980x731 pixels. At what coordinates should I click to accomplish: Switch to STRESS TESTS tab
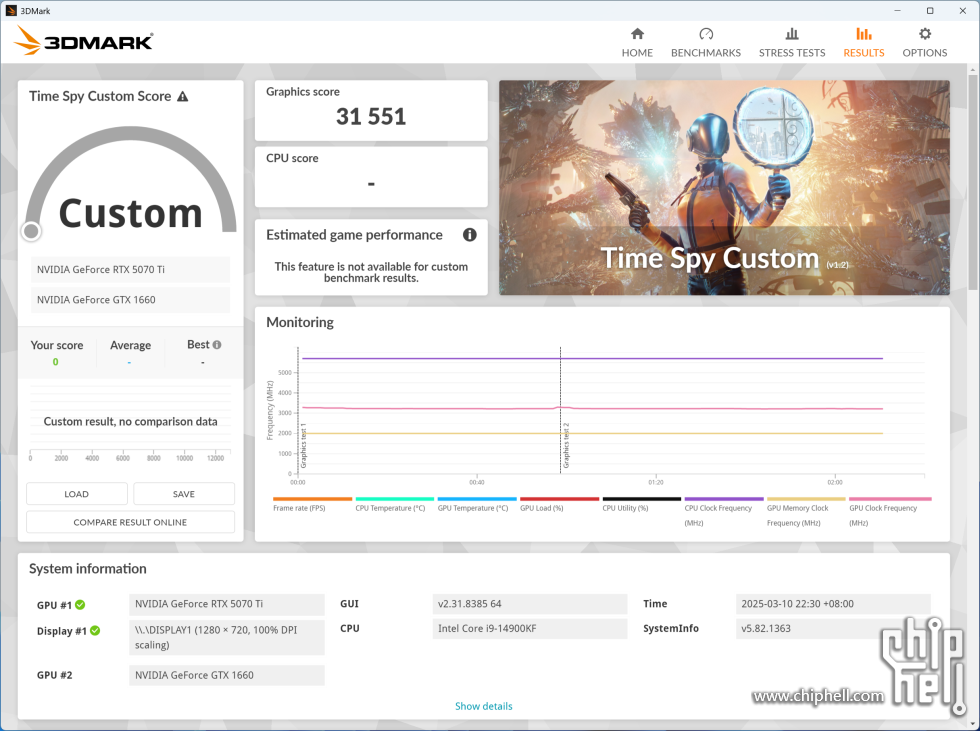point(792,42)
